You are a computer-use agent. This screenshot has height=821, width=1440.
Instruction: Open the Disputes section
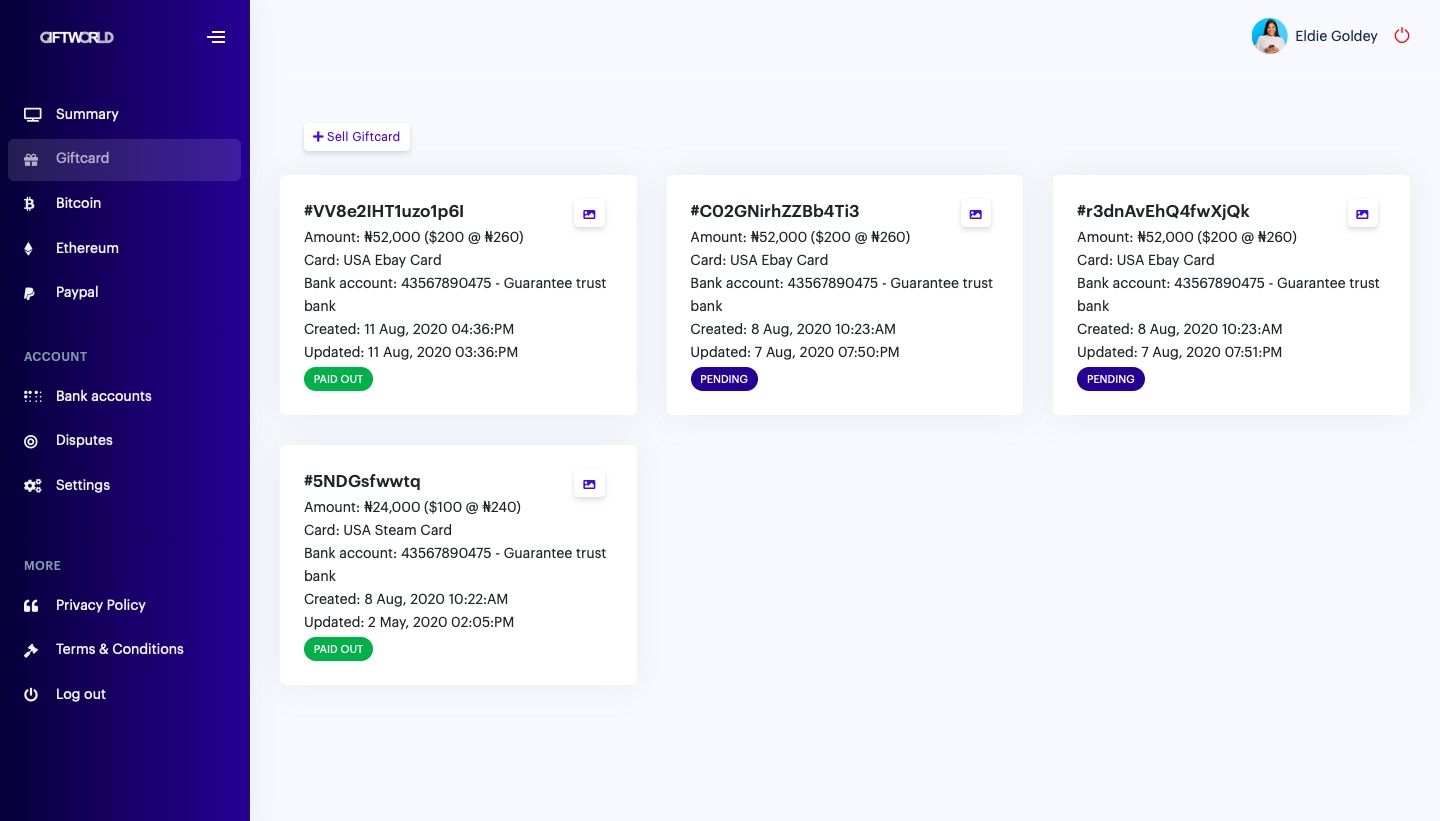84,440
